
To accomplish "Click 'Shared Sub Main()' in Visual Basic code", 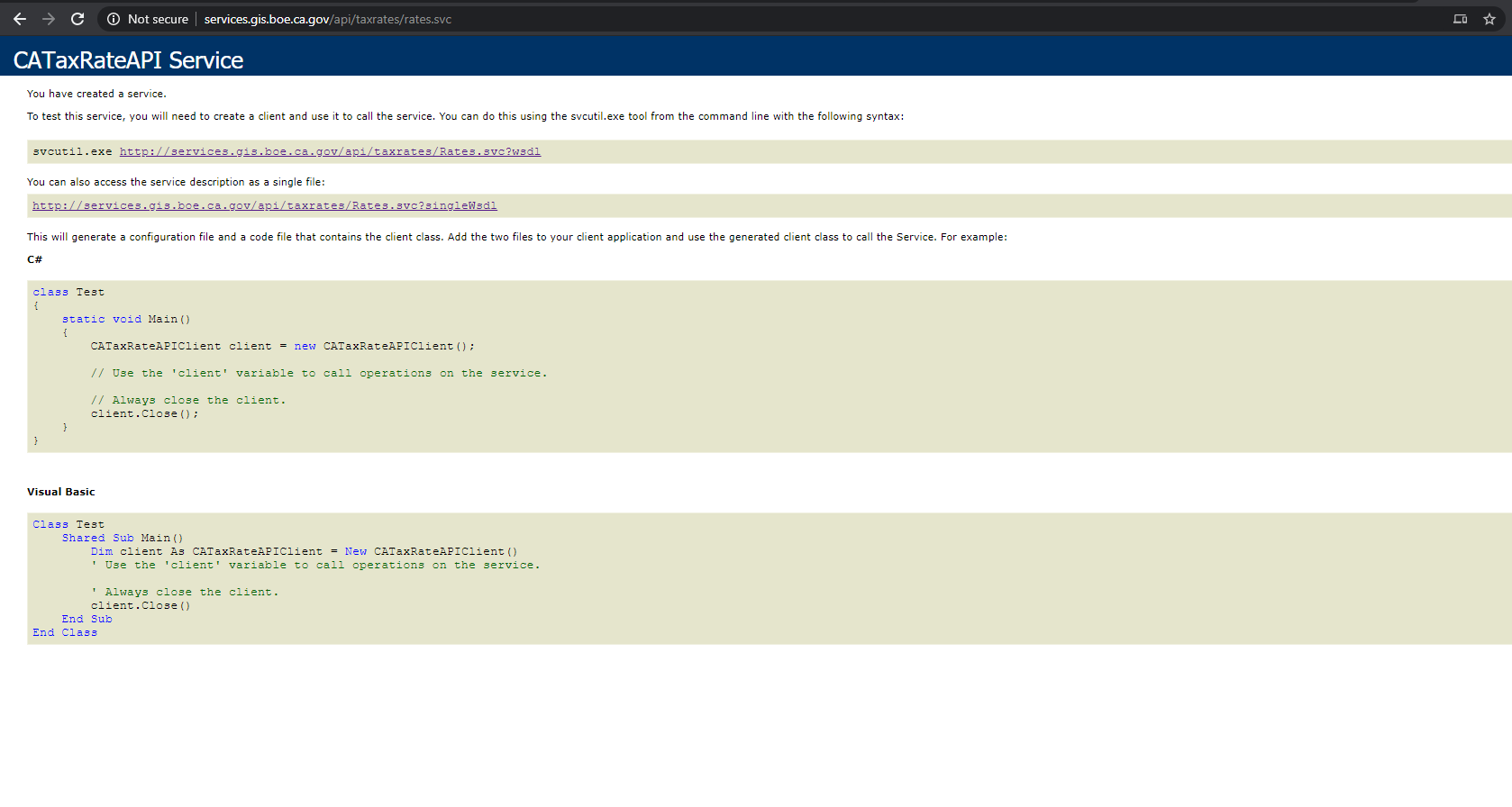I will [x=123, y=538].
